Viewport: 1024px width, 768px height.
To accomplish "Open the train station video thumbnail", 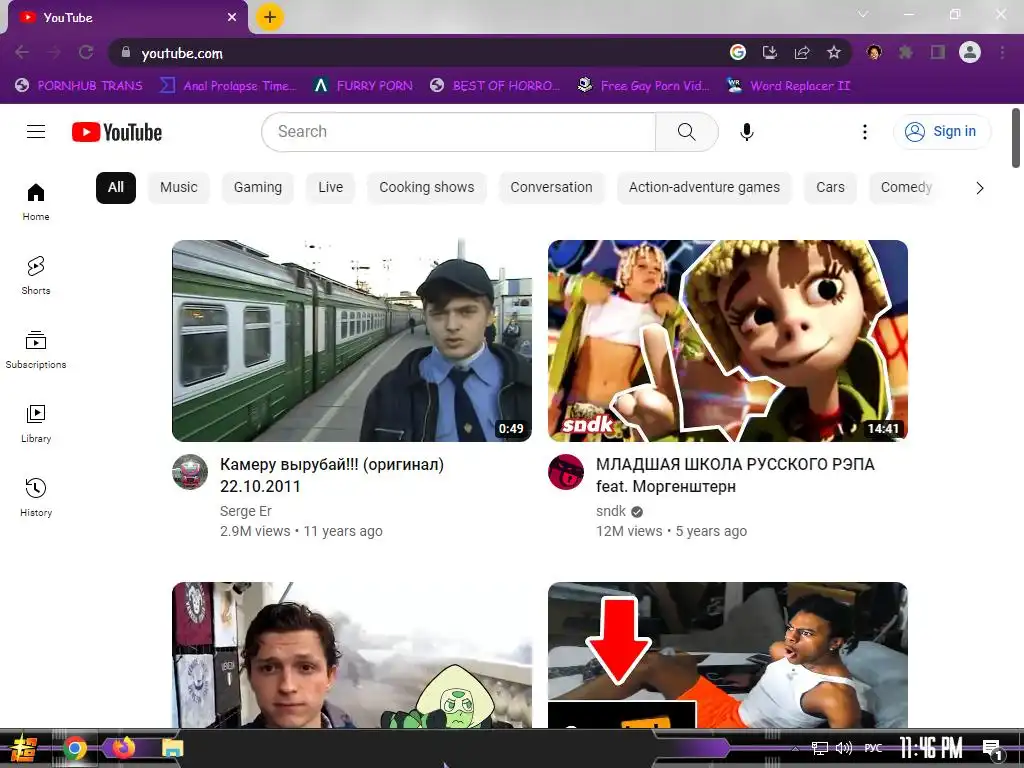I will click(351, 341).
